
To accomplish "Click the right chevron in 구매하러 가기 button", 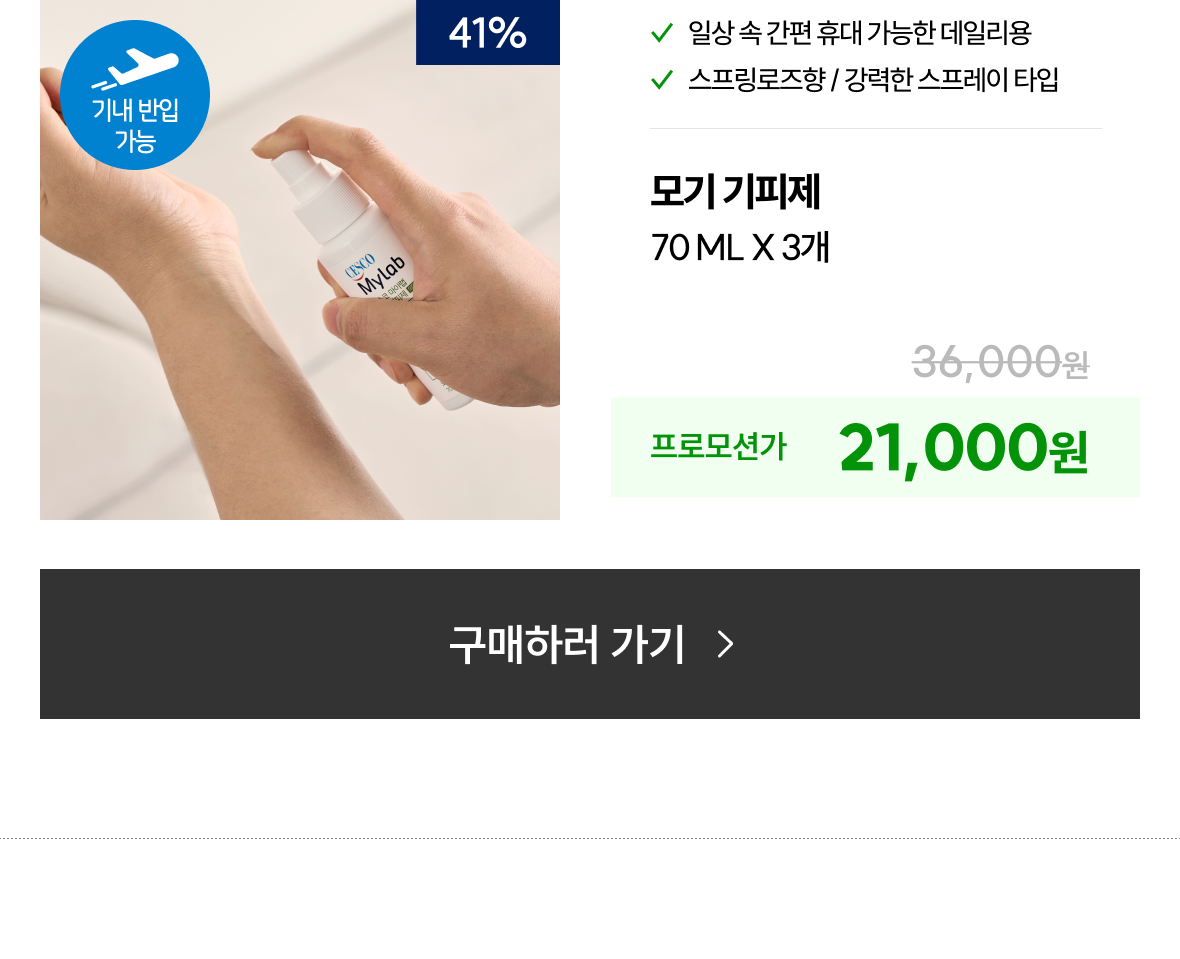I will tap(725, 644).
